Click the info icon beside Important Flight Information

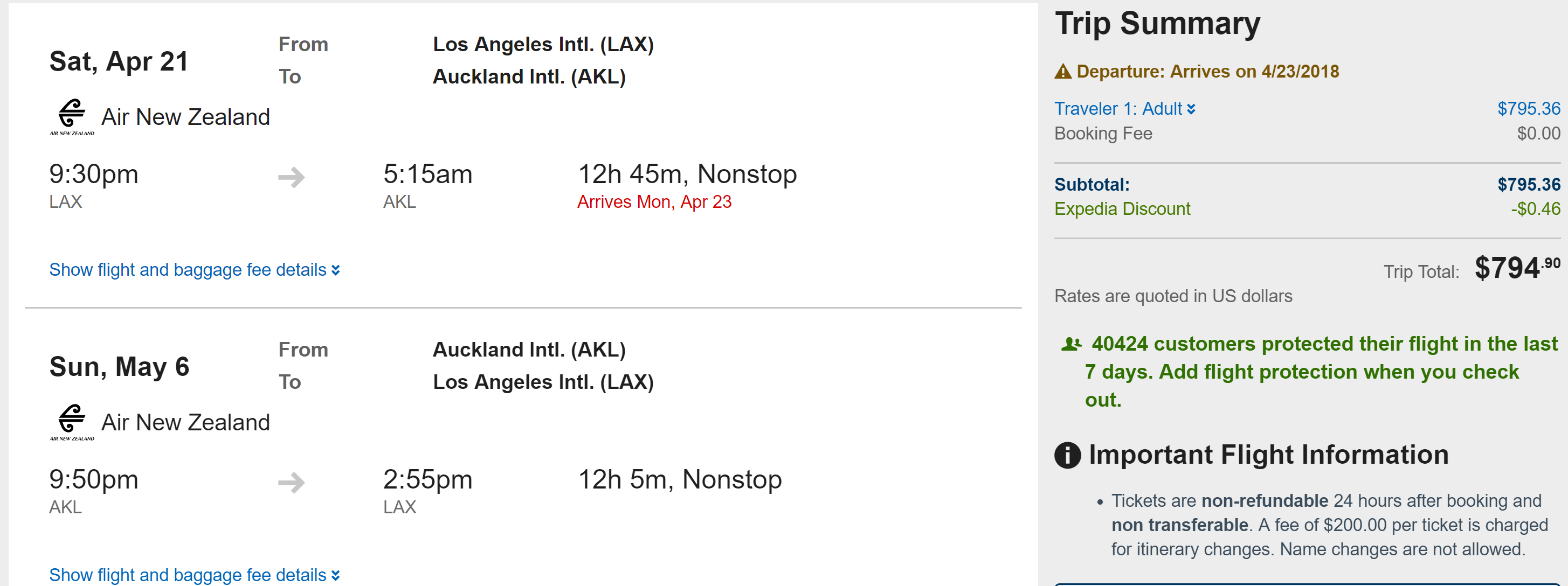1067,455
